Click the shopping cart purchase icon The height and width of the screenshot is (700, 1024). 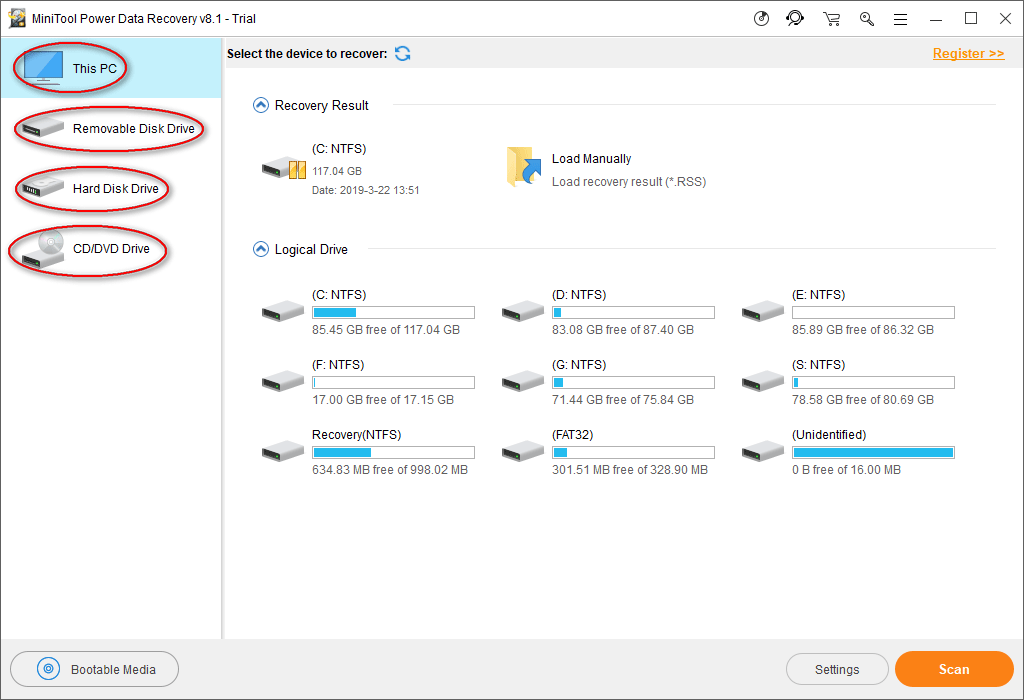click(831, 18)
